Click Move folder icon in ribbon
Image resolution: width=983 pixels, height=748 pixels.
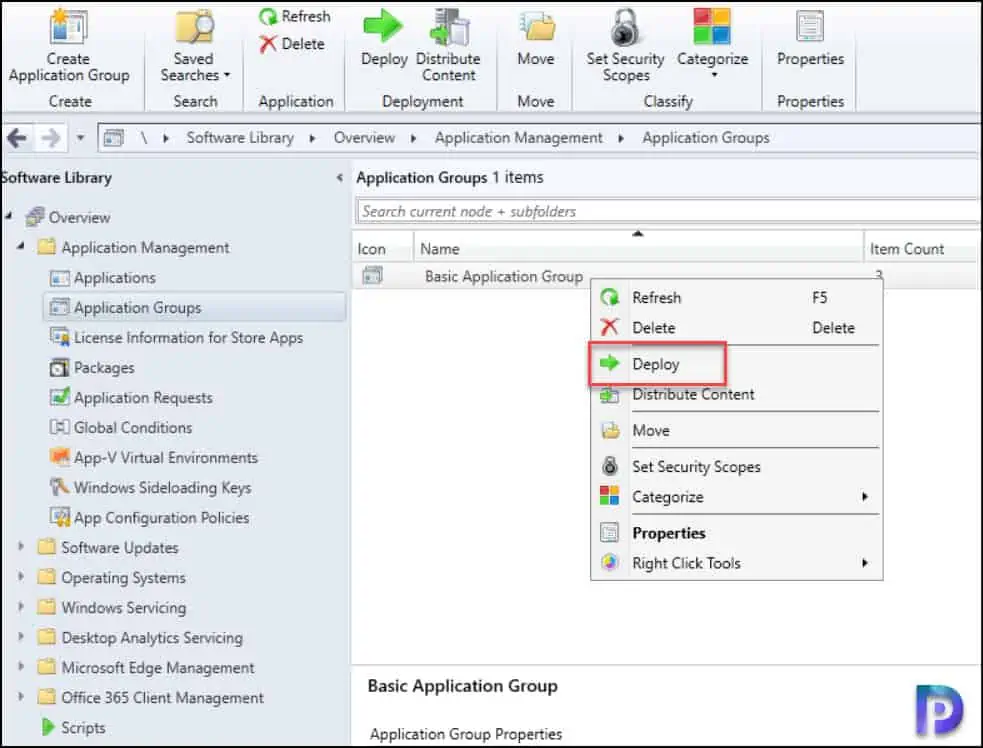coord(536,28)
